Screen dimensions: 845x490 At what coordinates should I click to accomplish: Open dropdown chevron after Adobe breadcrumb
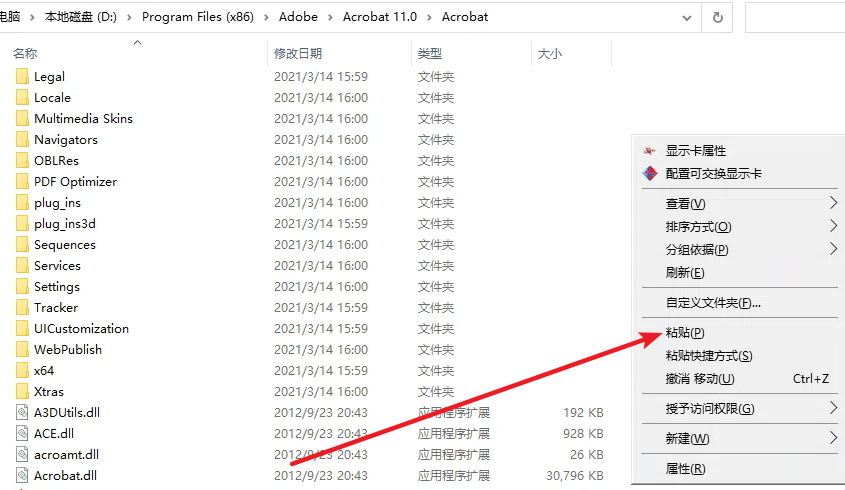pos(330,18)
